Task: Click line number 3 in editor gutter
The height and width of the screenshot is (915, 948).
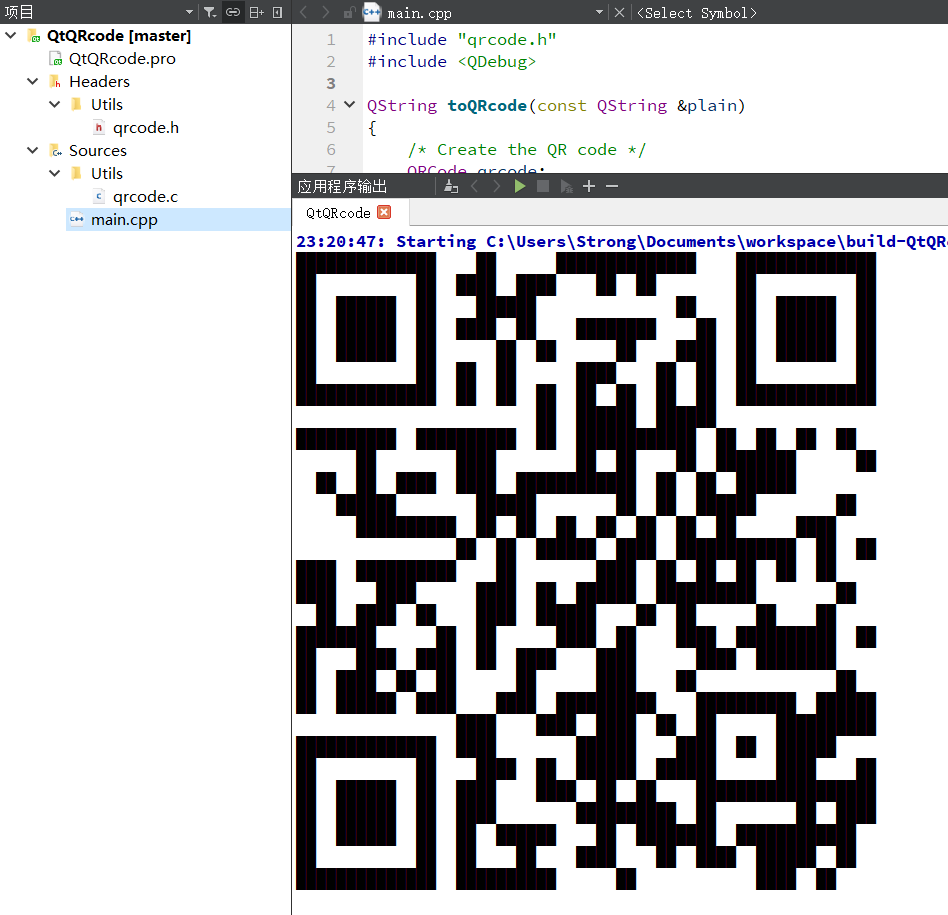Action: click(331, 83)
